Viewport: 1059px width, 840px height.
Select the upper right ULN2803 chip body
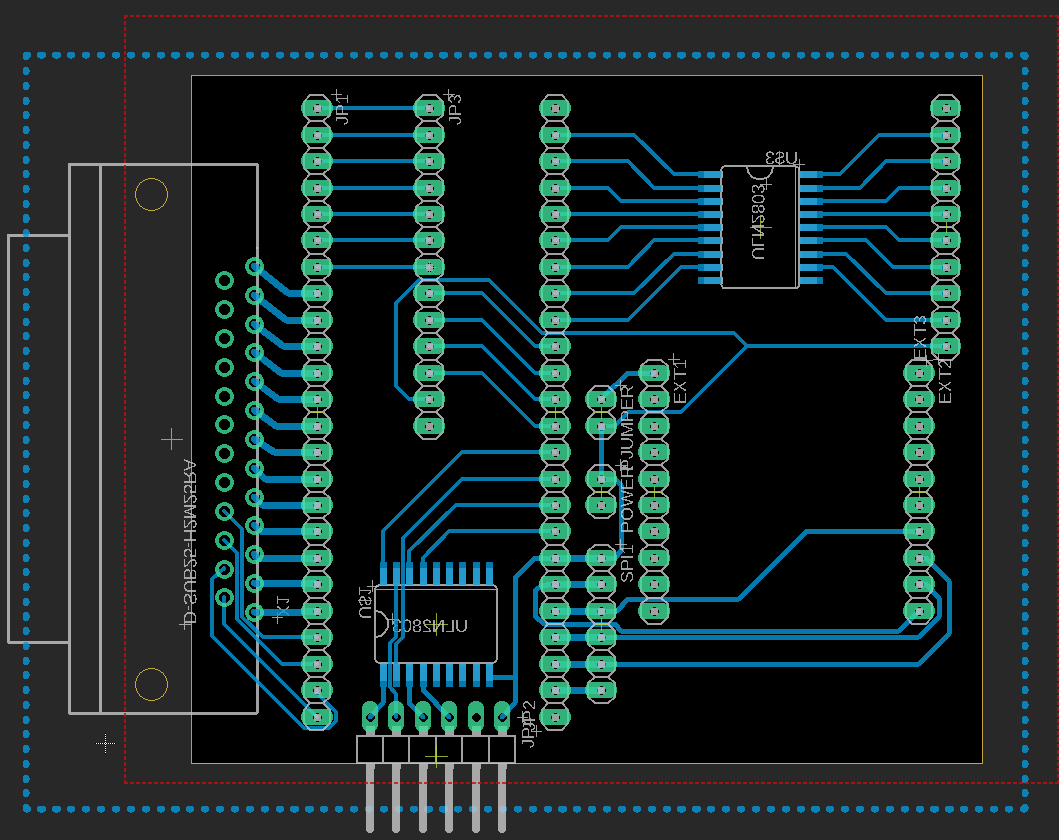(x=760, y=227)
